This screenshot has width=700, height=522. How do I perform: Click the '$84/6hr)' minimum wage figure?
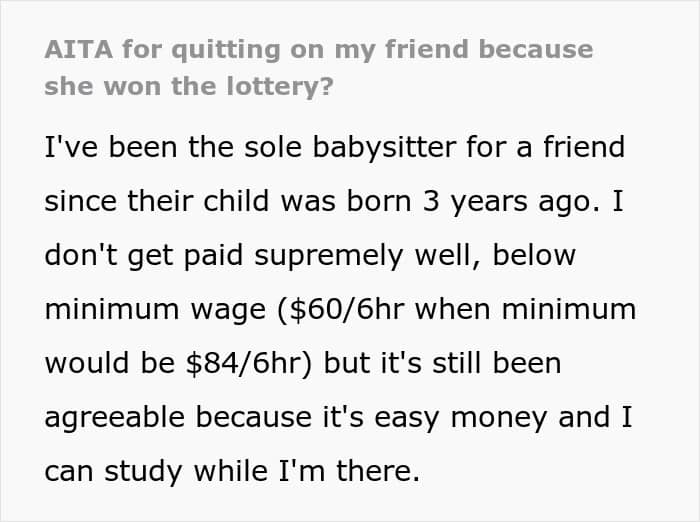click(x=248, y=363)
